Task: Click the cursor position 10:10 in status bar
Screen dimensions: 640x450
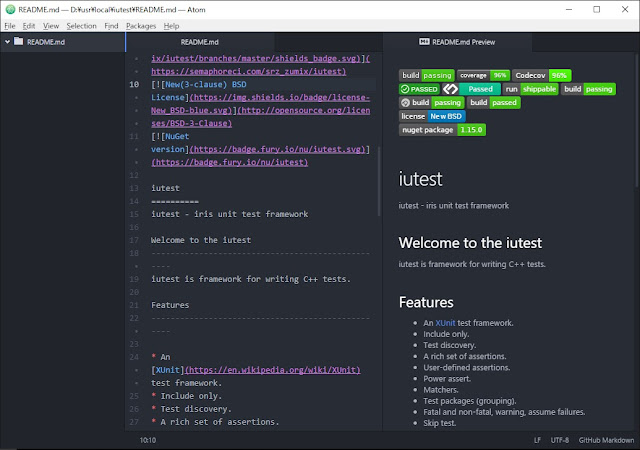Action: (148, 440)
